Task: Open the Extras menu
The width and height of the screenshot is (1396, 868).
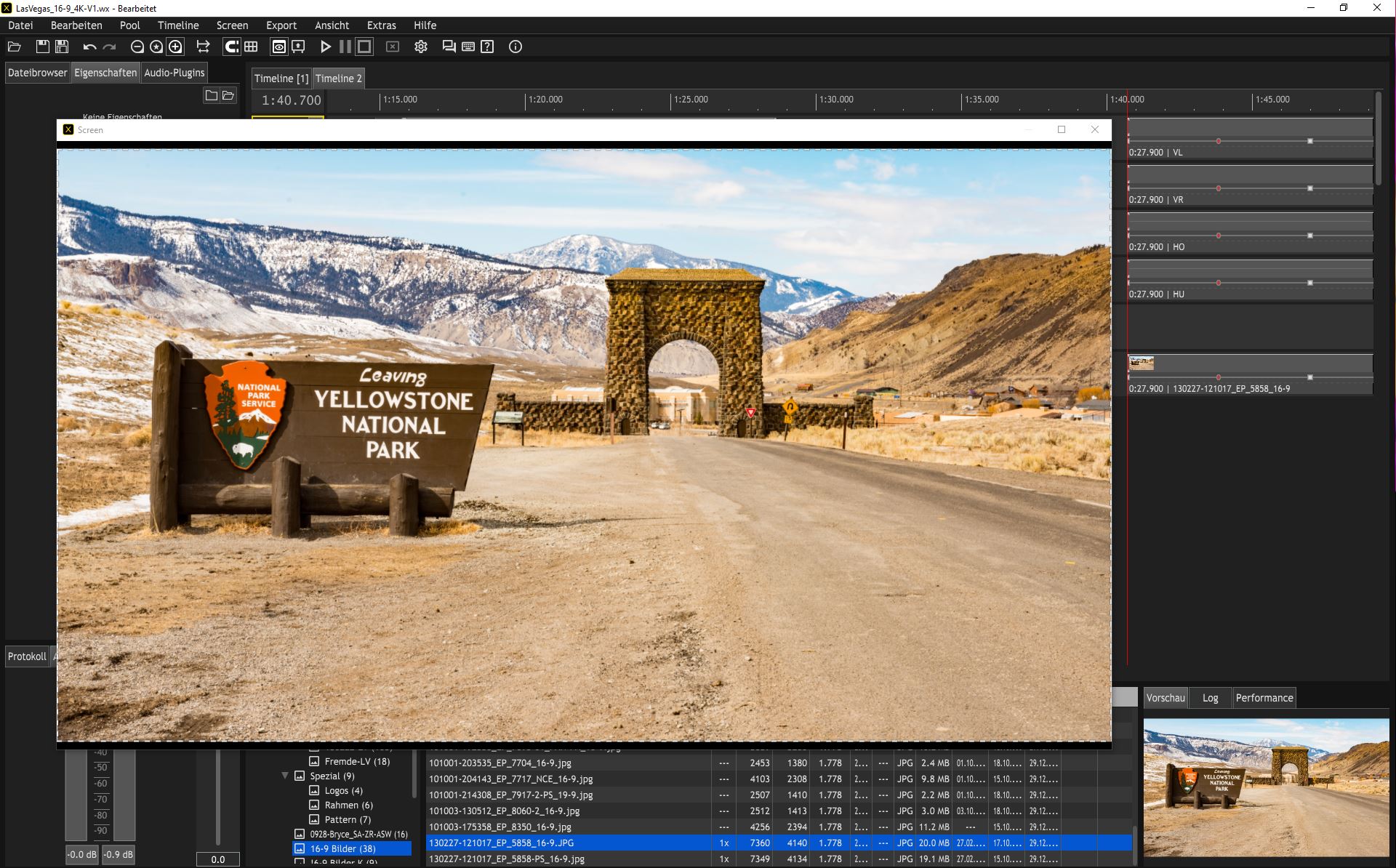Action: coord(382,25)
